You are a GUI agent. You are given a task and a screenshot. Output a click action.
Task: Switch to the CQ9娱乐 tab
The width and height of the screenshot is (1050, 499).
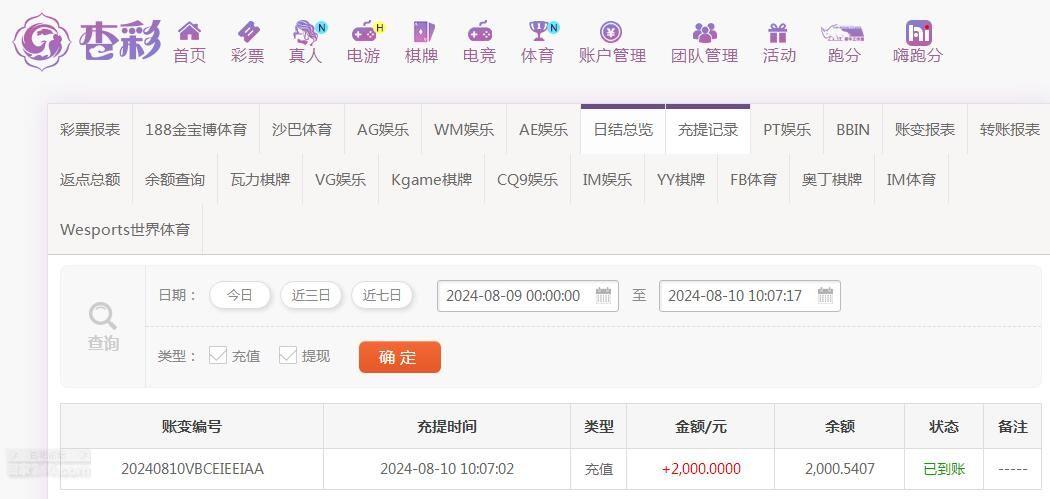pyautogui.click(x=528, y=180)
